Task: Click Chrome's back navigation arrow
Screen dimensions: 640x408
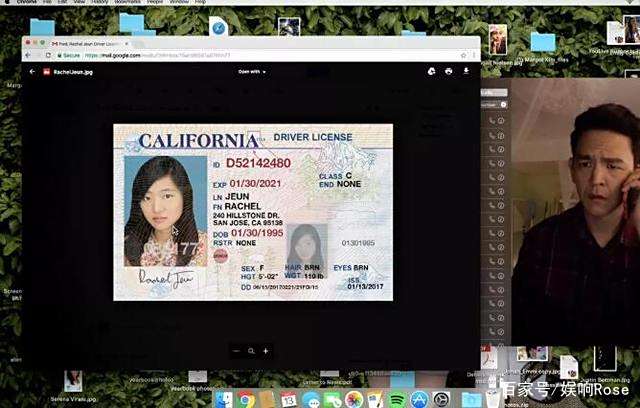Action: pyautogui.click(x=28, y=55)
